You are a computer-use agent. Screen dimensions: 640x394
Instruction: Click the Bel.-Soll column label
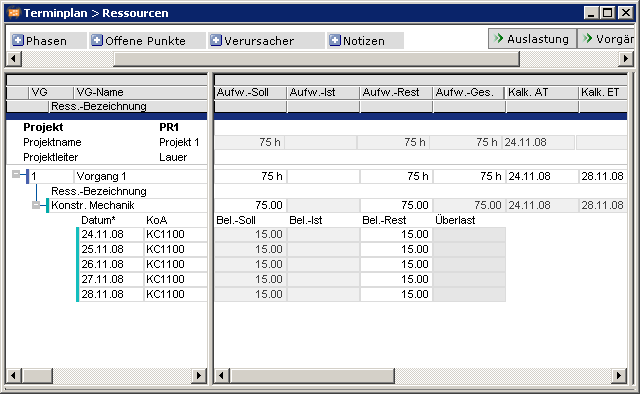(236, 220)
